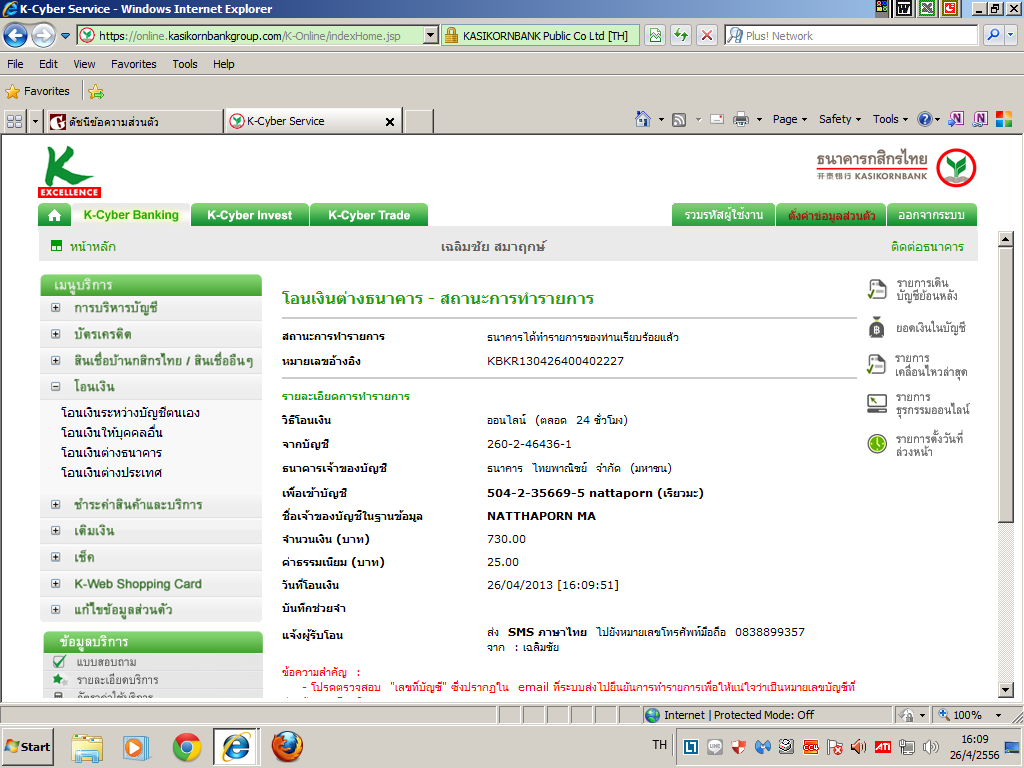Image resolution: width=1024 pixels, height=768 pixels.
Task: Click the Read Mail icon
Action: 717,120
